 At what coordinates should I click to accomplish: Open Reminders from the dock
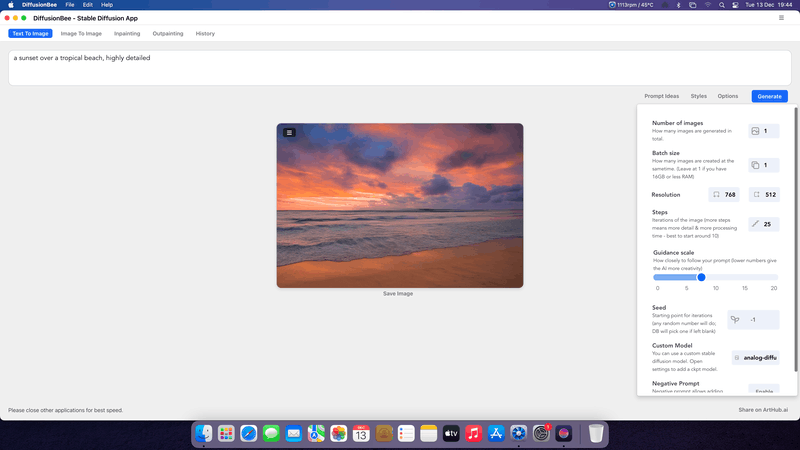pyautogui.click(x=406, y=434)
